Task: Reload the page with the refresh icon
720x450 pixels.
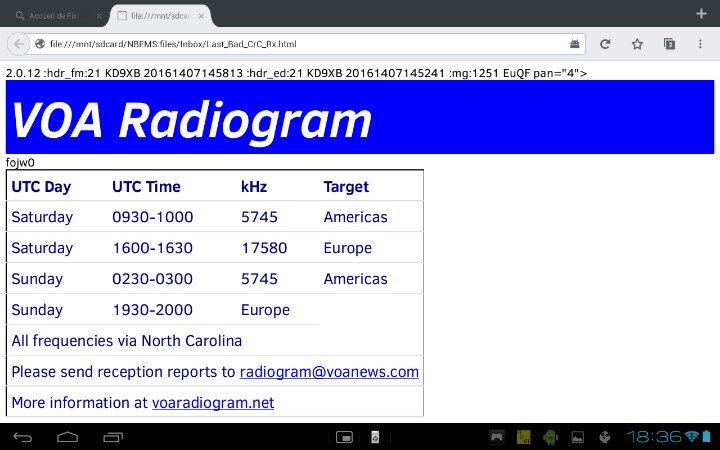Action: (605, 44)
